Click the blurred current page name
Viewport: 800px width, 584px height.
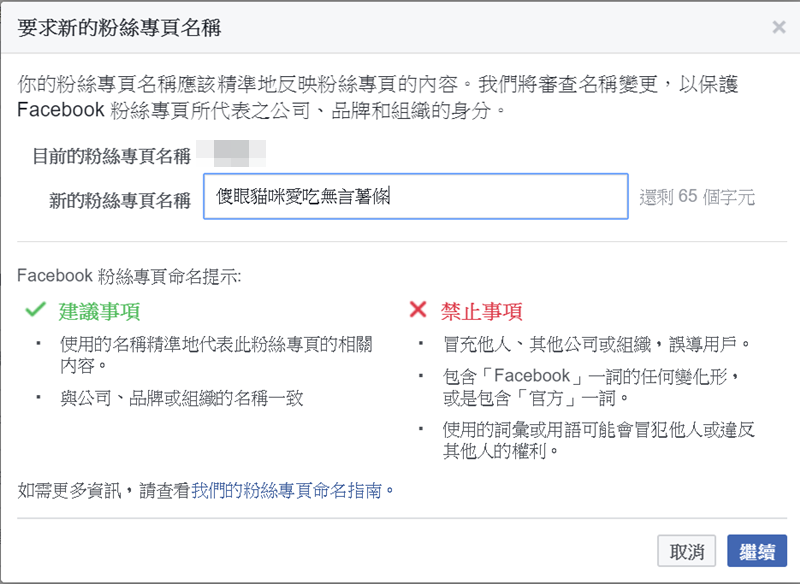pyautogui.click(x=232, y=153)
